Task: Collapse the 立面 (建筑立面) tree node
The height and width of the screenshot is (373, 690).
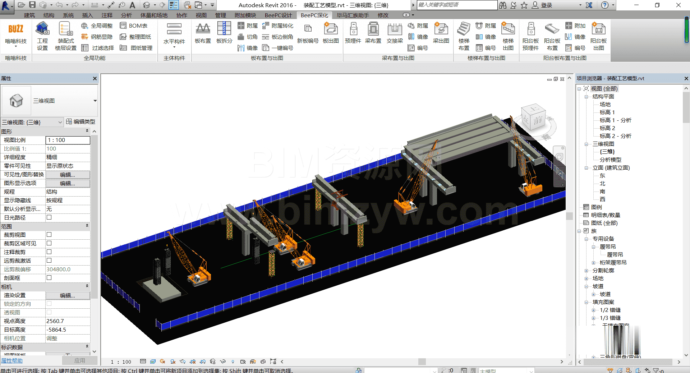Action: 587,168
